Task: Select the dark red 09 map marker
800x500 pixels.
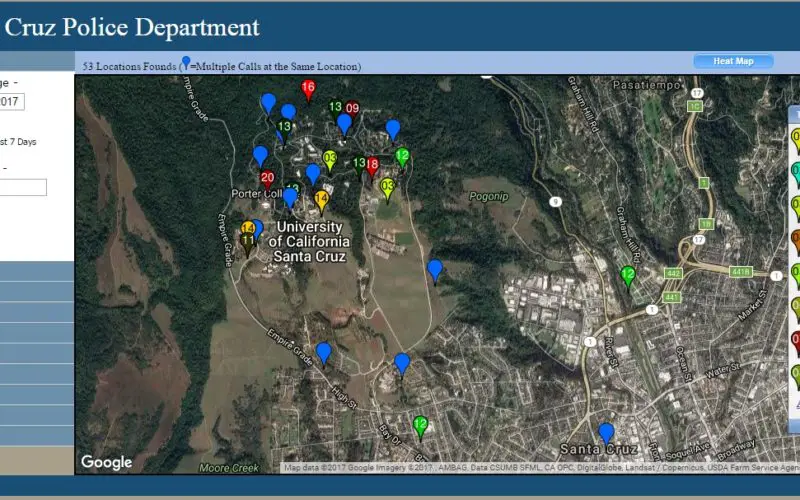Action: click(352, 109)
